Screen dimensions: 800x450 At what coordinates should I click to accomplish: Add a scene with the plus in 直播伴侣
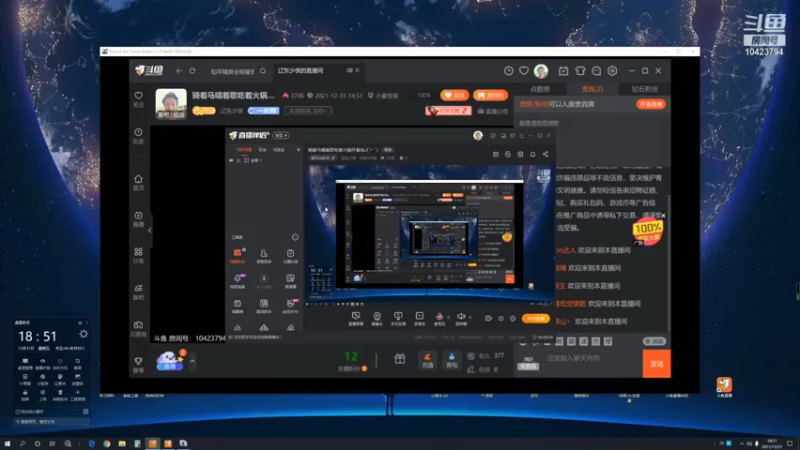(x=298, y=149)
